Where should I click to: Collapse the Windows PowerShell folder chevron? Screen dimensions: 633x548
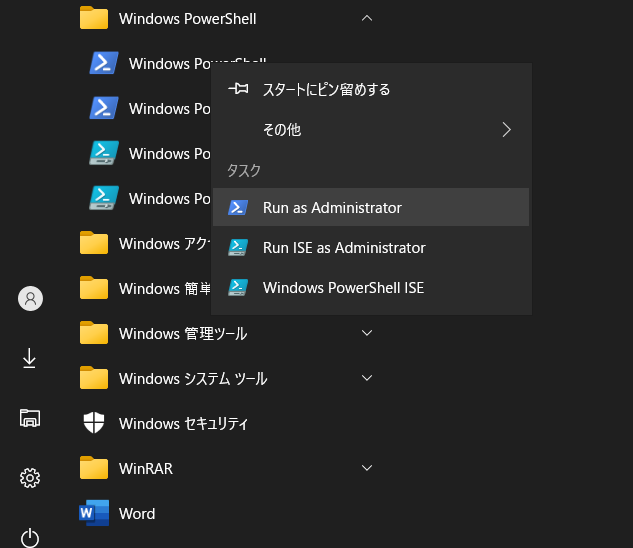[x=367, y=18]
